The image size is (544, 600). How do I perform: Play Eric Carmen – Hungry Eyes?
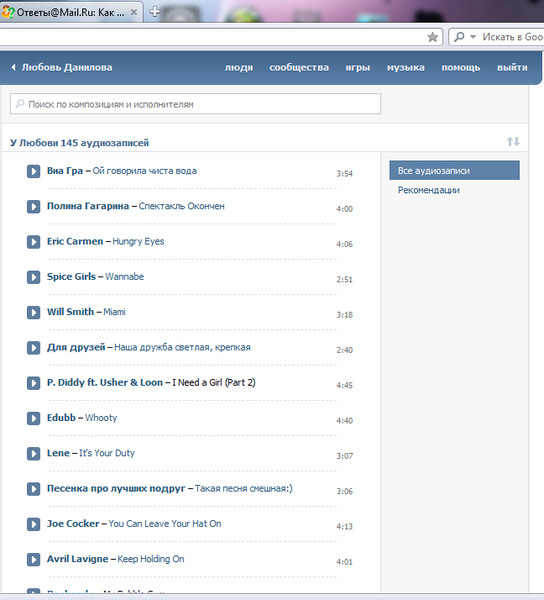tap(33, 242)
